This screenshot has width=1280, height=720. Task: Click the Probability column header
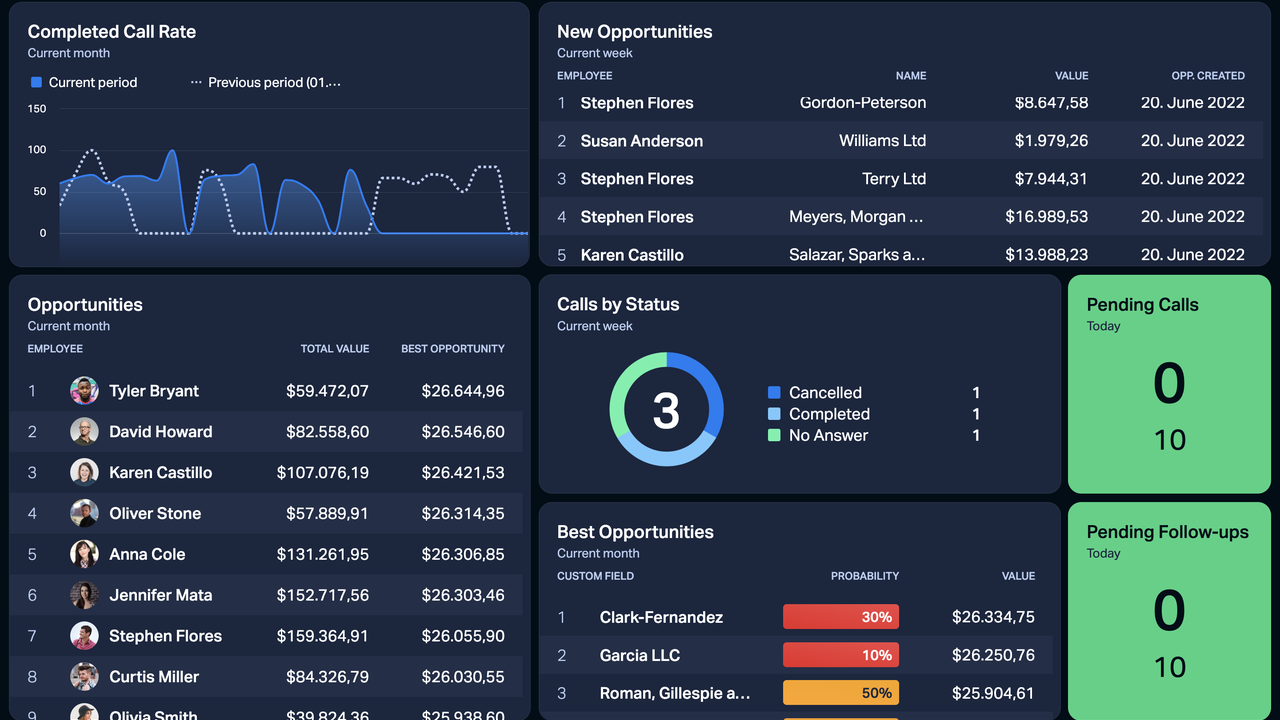pos(864,576)
